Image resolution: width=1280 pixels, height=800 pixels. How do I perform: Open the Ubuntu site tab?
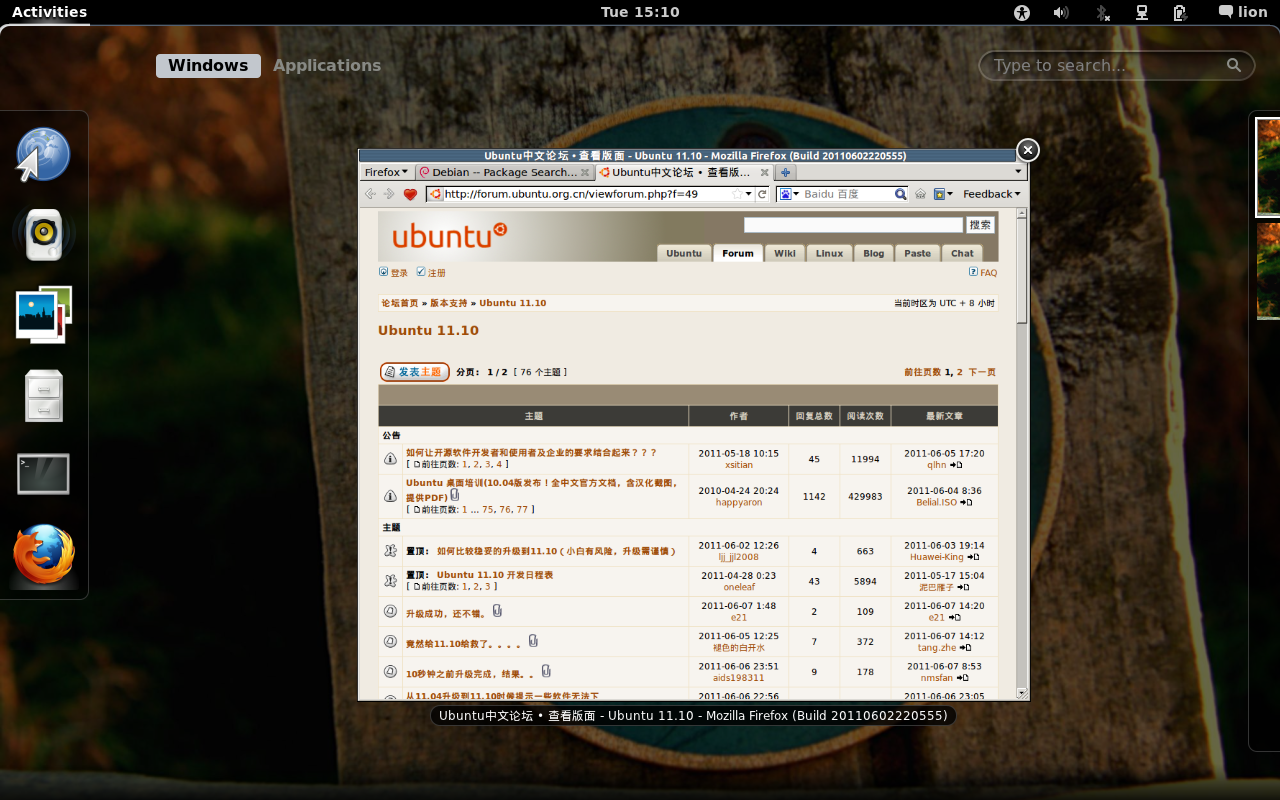click(x=684, y=253)
